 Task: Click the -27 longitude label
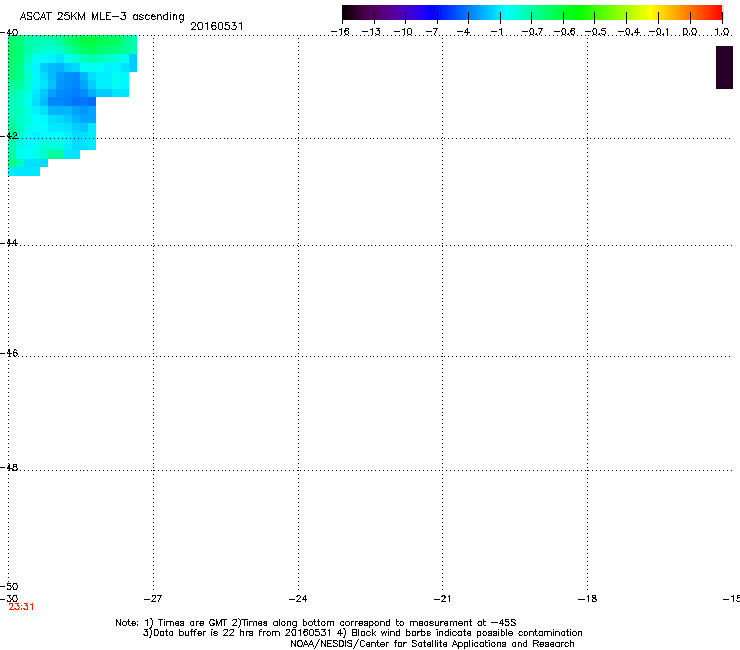(x=153, y=599)
